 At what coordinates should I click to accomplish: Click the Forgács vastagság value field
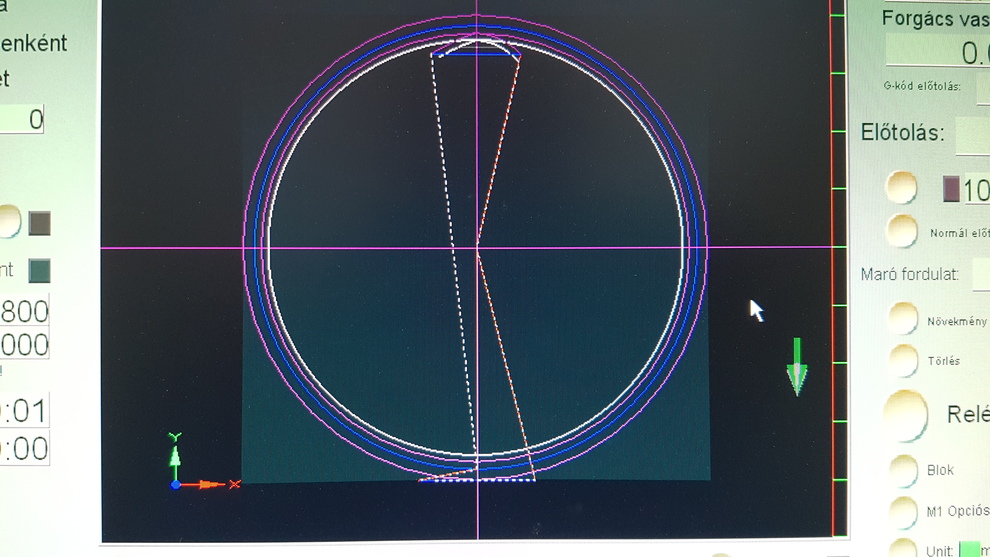click(940, 52)
